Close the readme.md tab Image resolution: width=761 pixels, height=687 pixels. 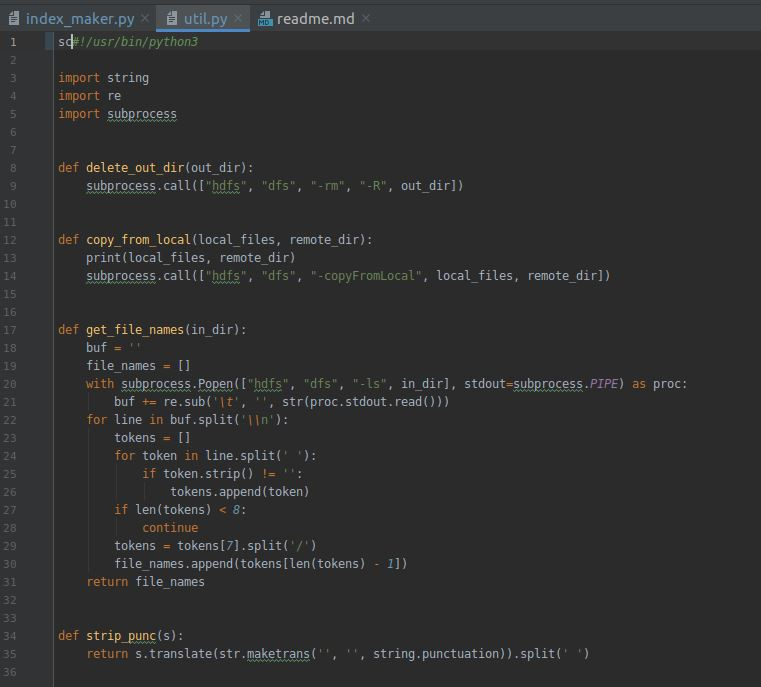(x=366, y=18)
